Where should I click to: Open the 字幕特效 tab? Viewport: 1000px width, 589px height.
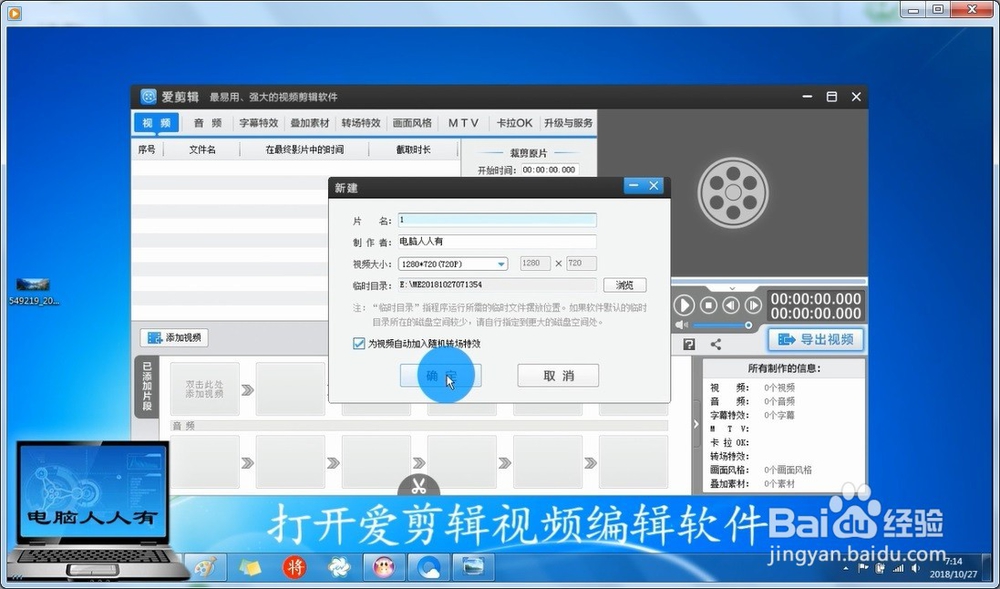(x=258, y=123)
